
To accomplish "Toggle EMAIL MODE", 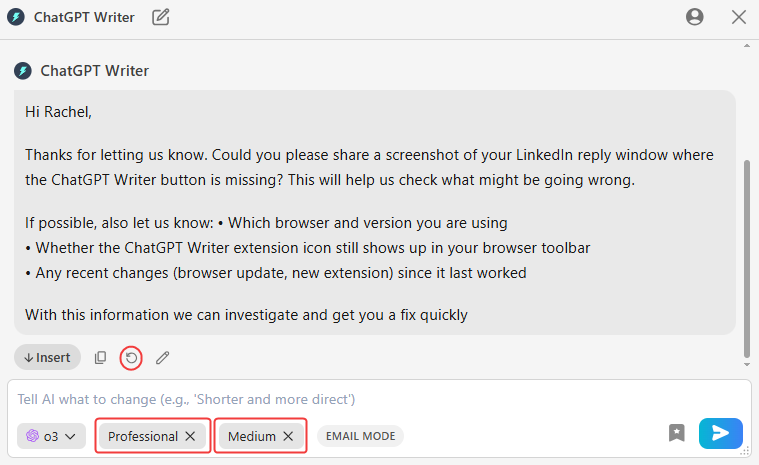I will click(x=361, y=436).
